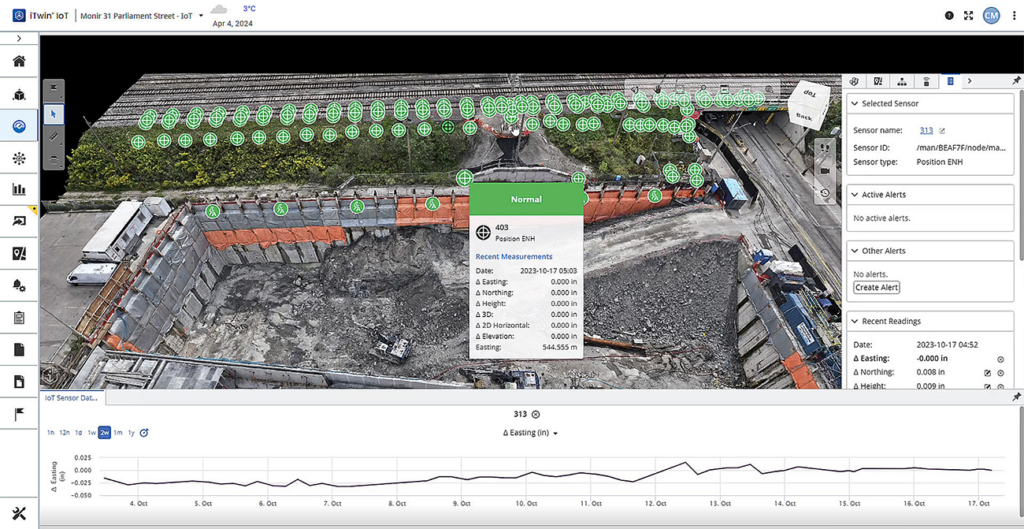Set chart range to 1y

click(x=131, y=433)
